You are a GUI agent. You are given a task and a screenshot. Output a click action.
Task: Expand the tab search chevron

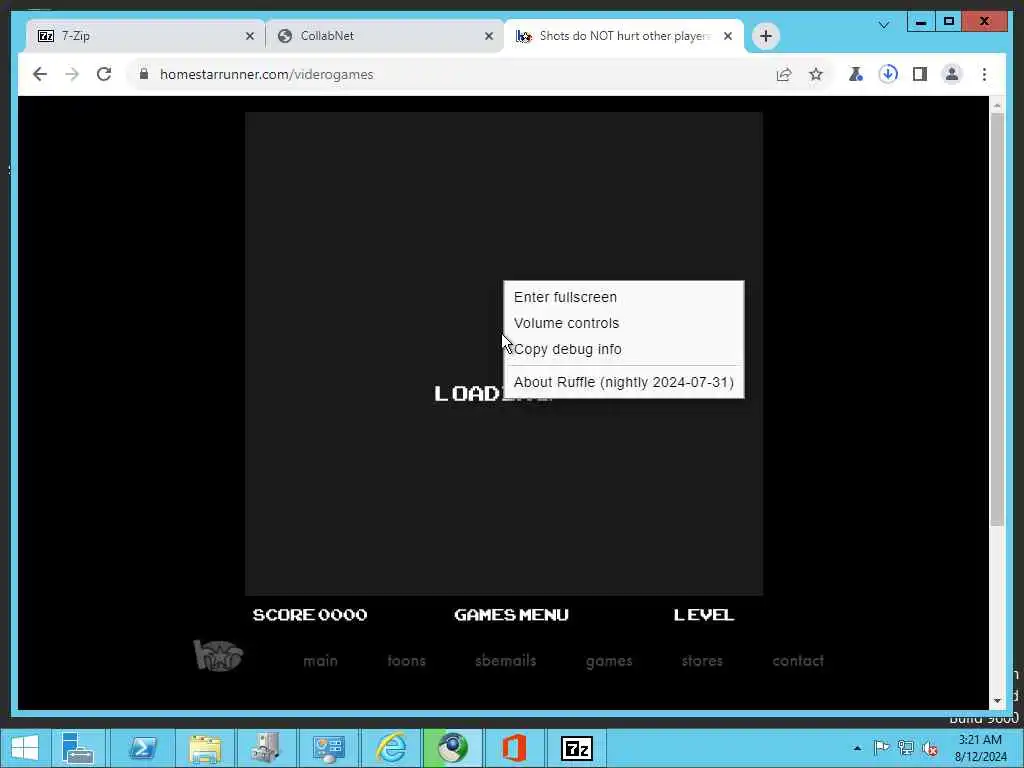point(884,25)
